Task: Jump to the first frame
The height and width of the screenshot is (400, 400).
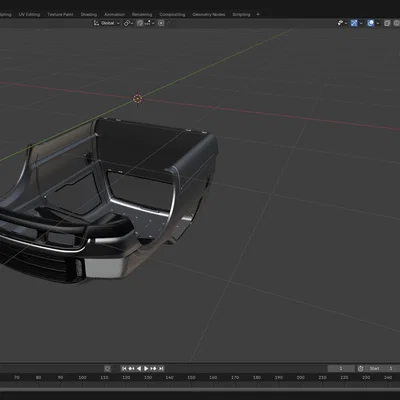Action: click(x=124, y=368)
